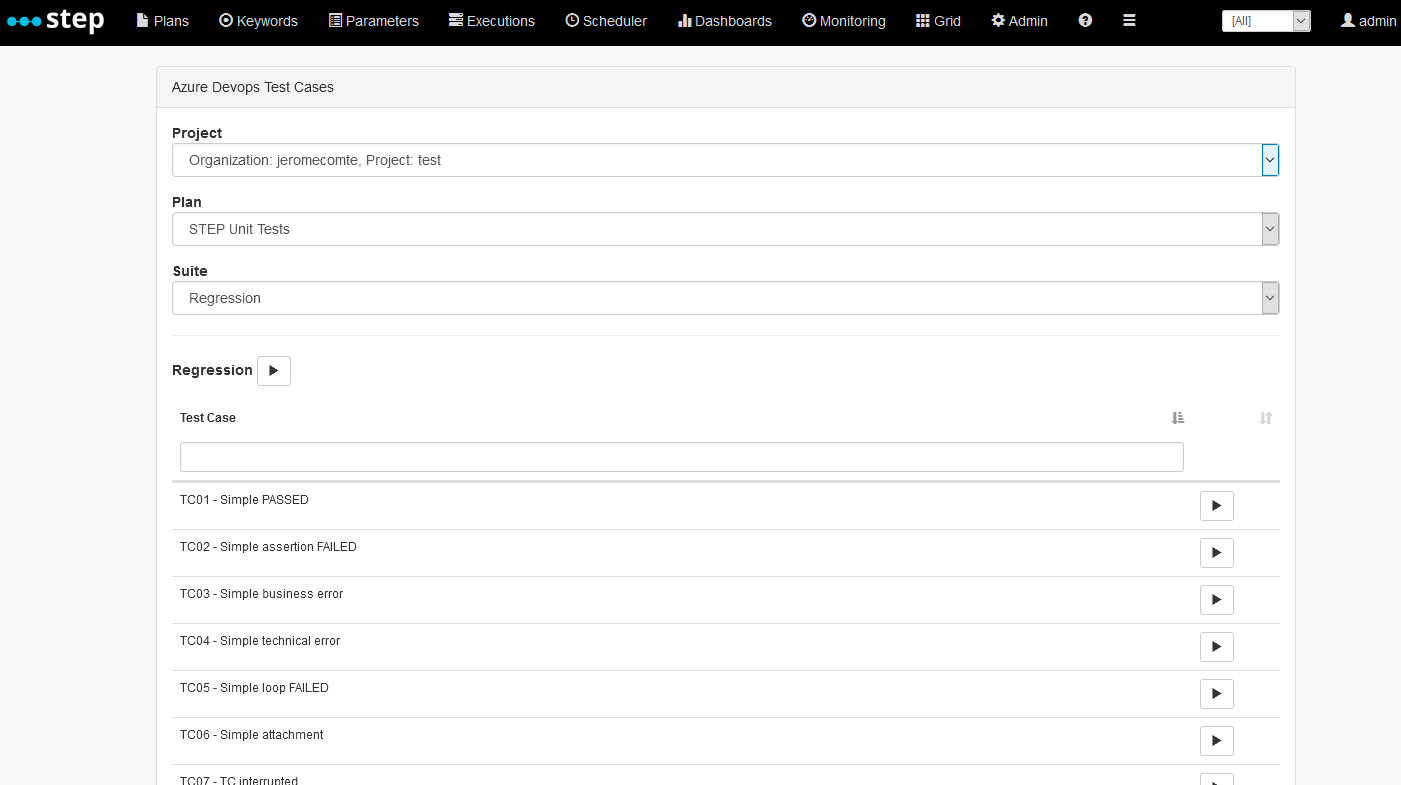Select the TC02 - Simple assertion FAILED text
This screenshot has height=785, width=1401.
[x=268, y=547]
